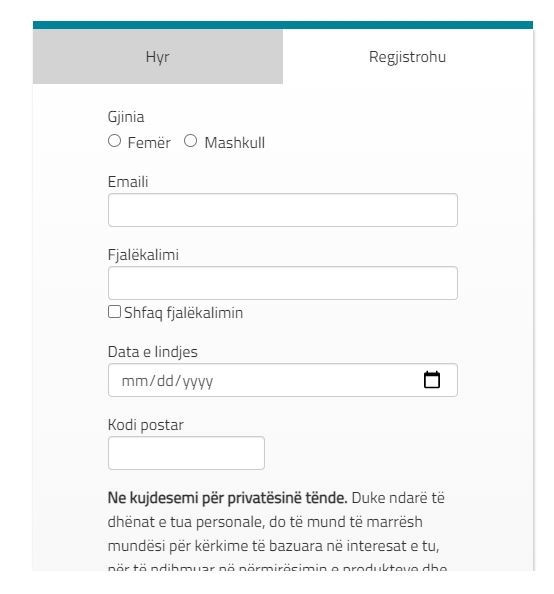Select the Femër radio button
Viewport: 554px width, 594px height.
pos(114,141)
